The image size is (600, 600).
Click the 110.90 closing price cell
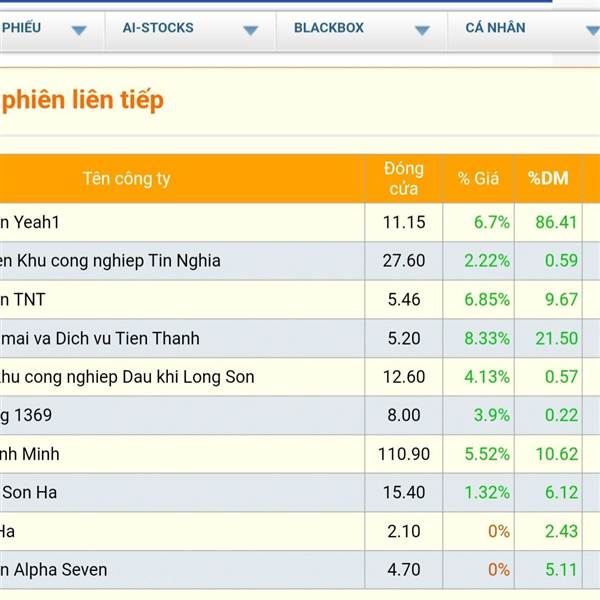404,454
